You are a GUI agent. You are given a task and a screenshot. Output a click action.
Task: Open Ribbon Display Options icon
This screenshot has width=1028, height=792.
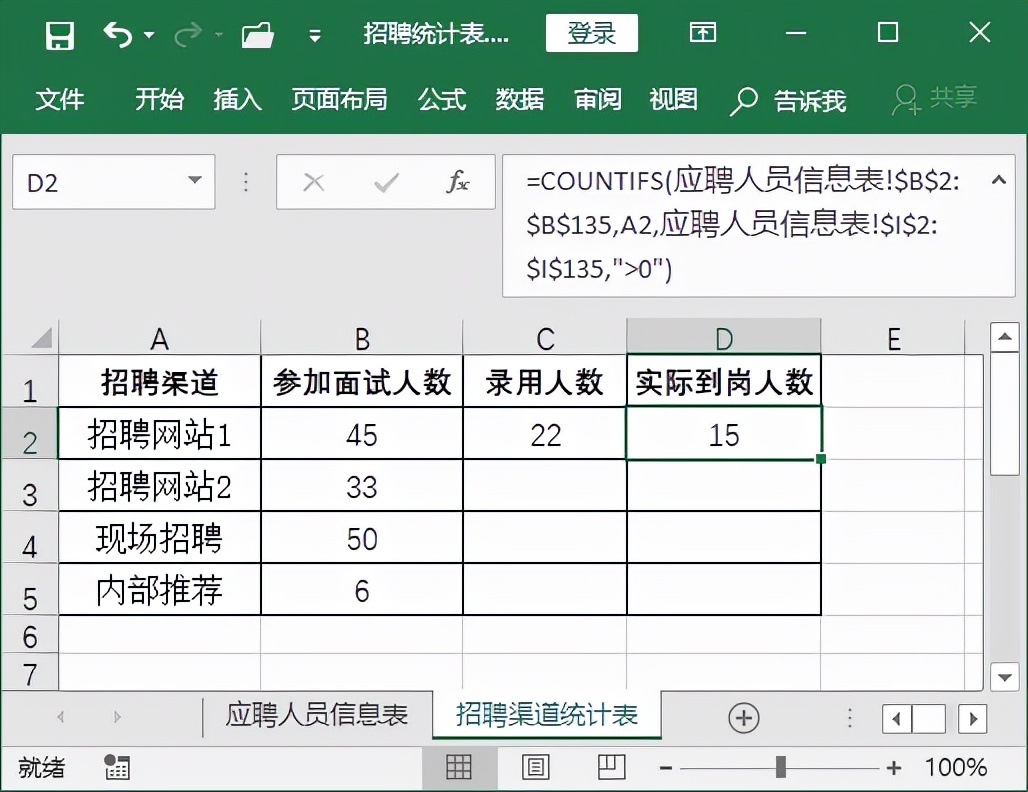coord(702,33)
